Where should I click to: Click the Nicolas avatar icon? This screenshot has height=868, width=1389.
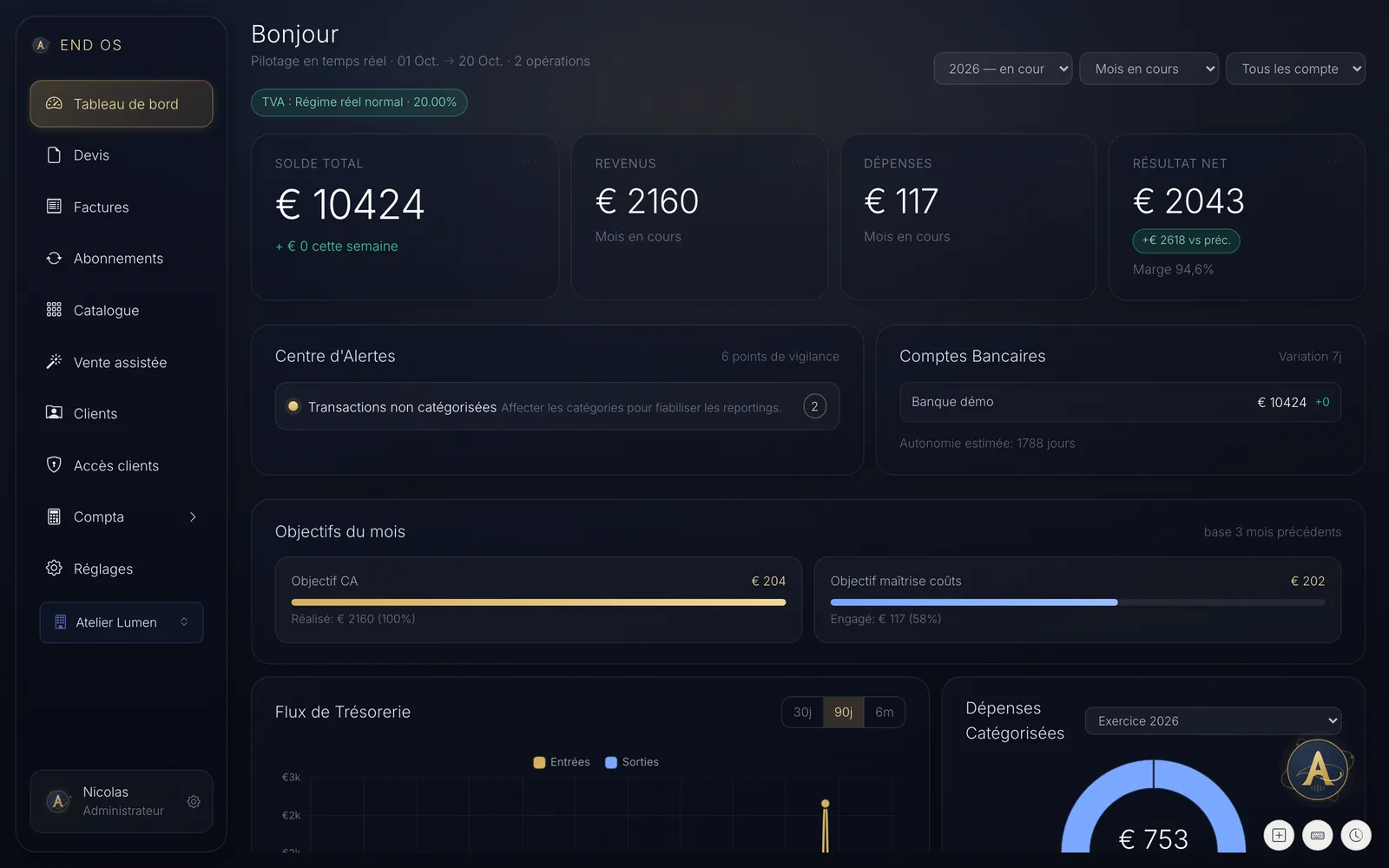click(58, 801)
